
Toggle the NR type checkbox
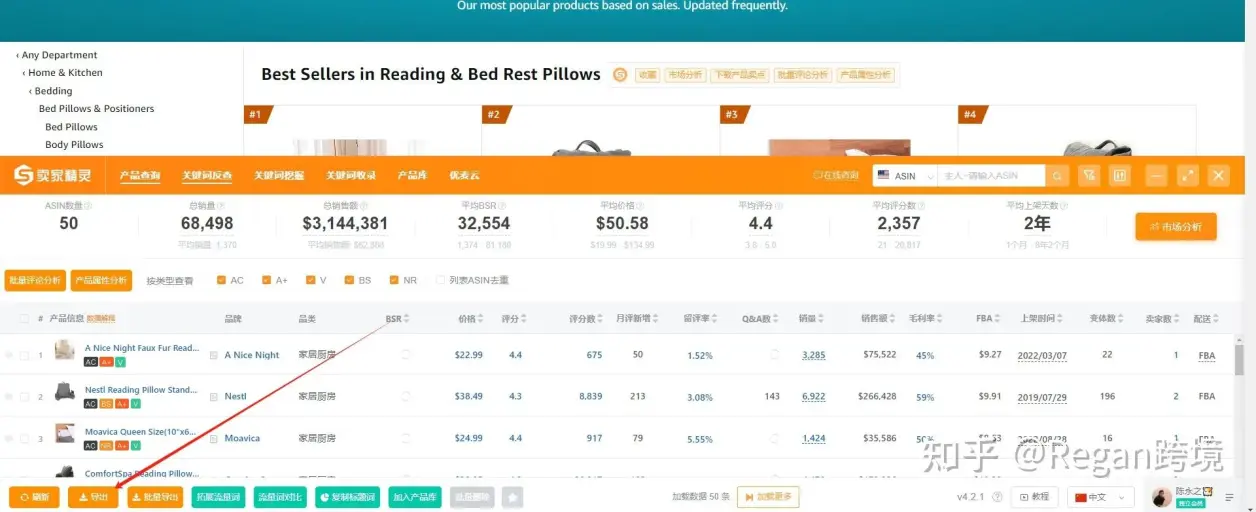tap(394, 281)
